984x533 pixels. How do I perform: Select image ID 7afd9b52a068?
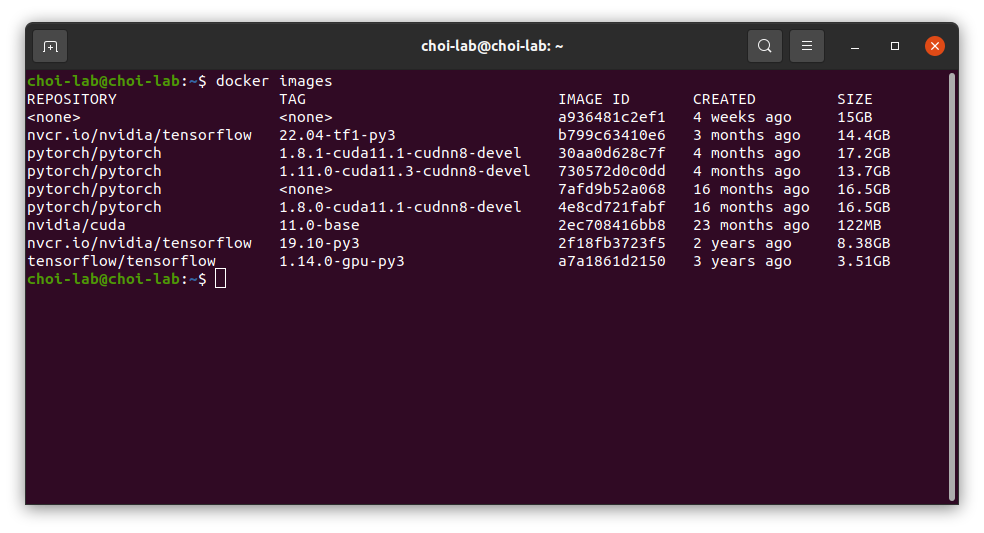click(612, 189)
